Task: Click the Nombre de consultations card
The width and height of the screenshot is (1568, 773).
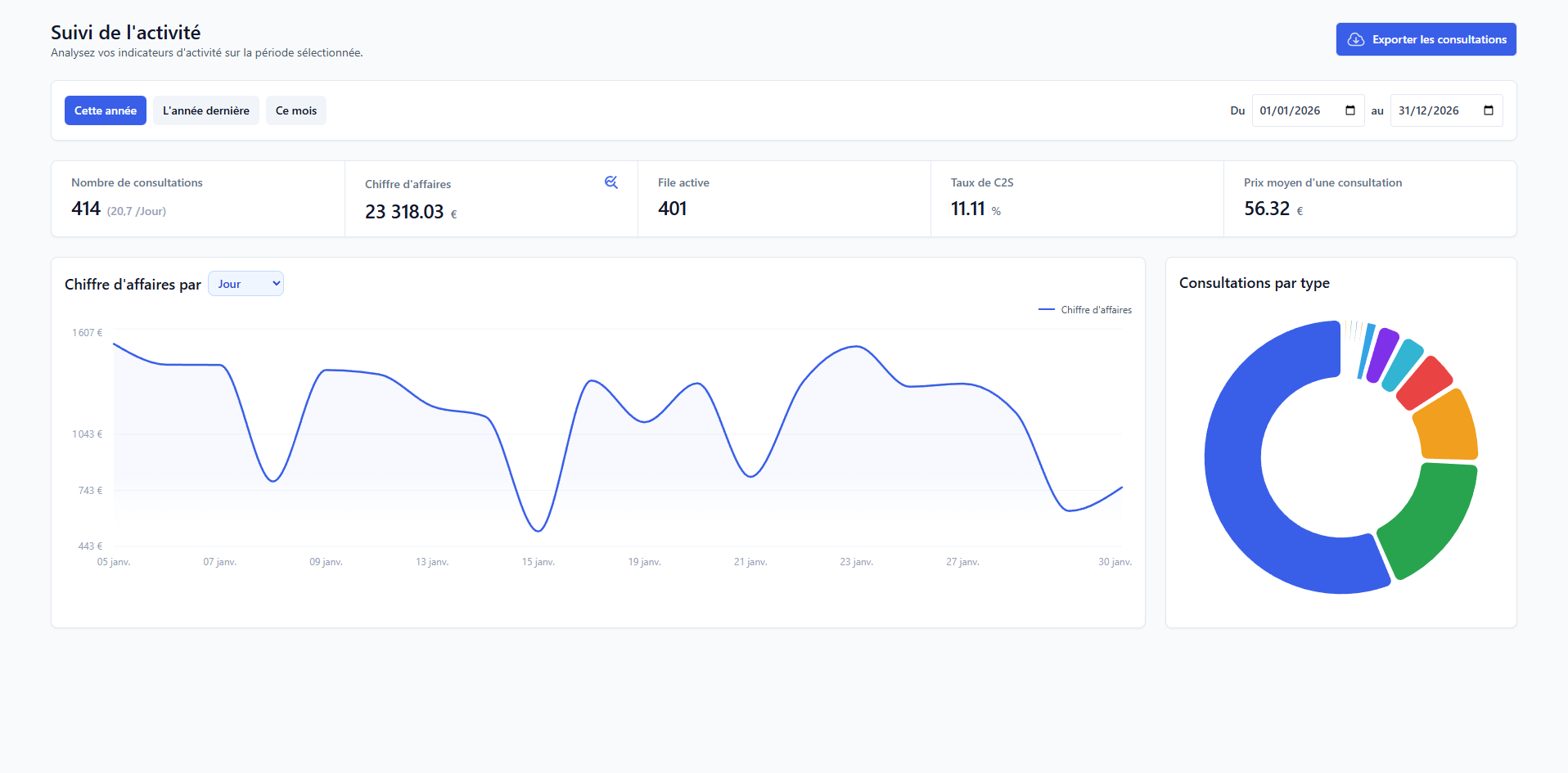Action: [198, 199]
